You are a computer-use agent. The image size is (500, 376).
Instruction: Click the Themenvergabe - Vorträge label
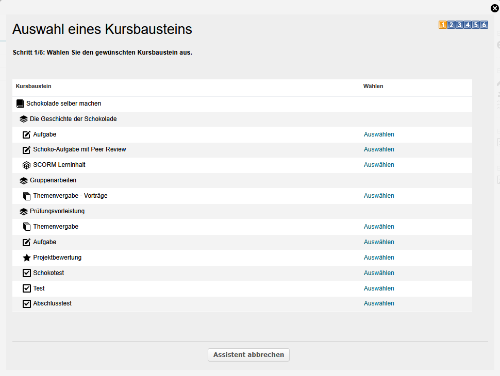click(x=70, y=196)
